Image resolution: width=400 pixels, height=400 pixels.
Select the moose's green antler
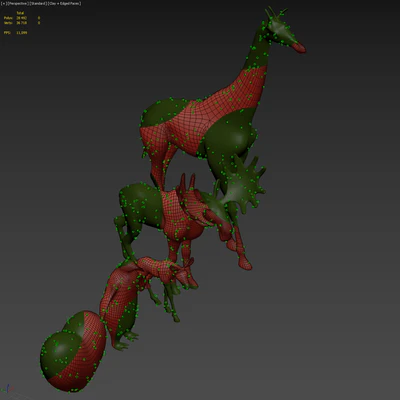coord(243,185)
